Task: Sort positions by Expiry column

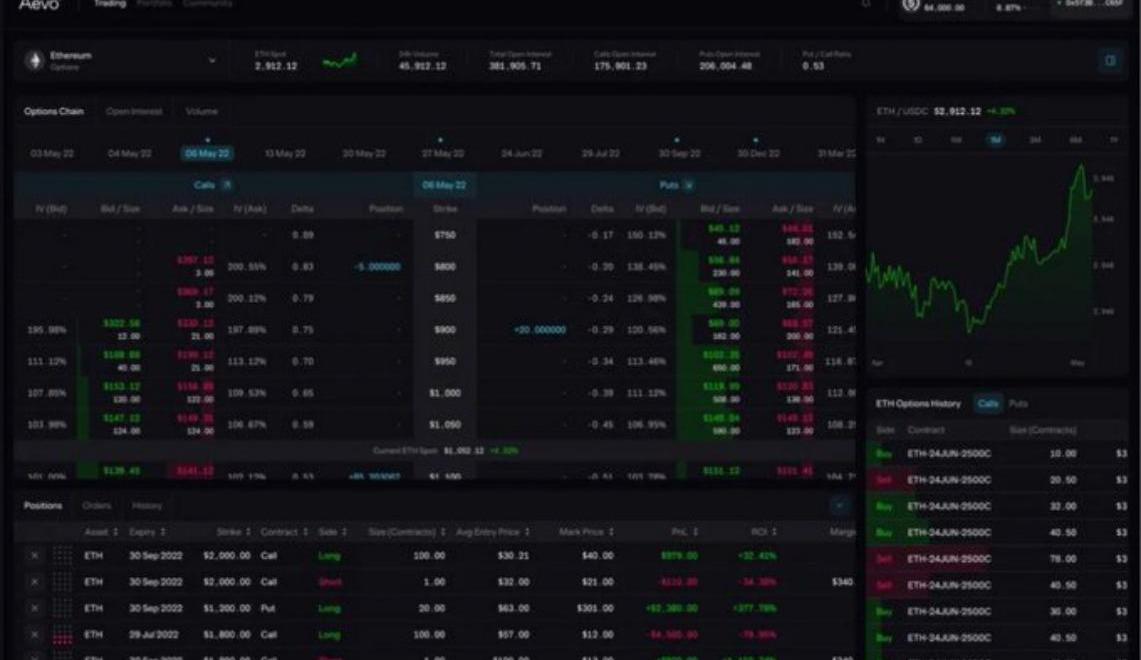Action: tap(148, 532)
